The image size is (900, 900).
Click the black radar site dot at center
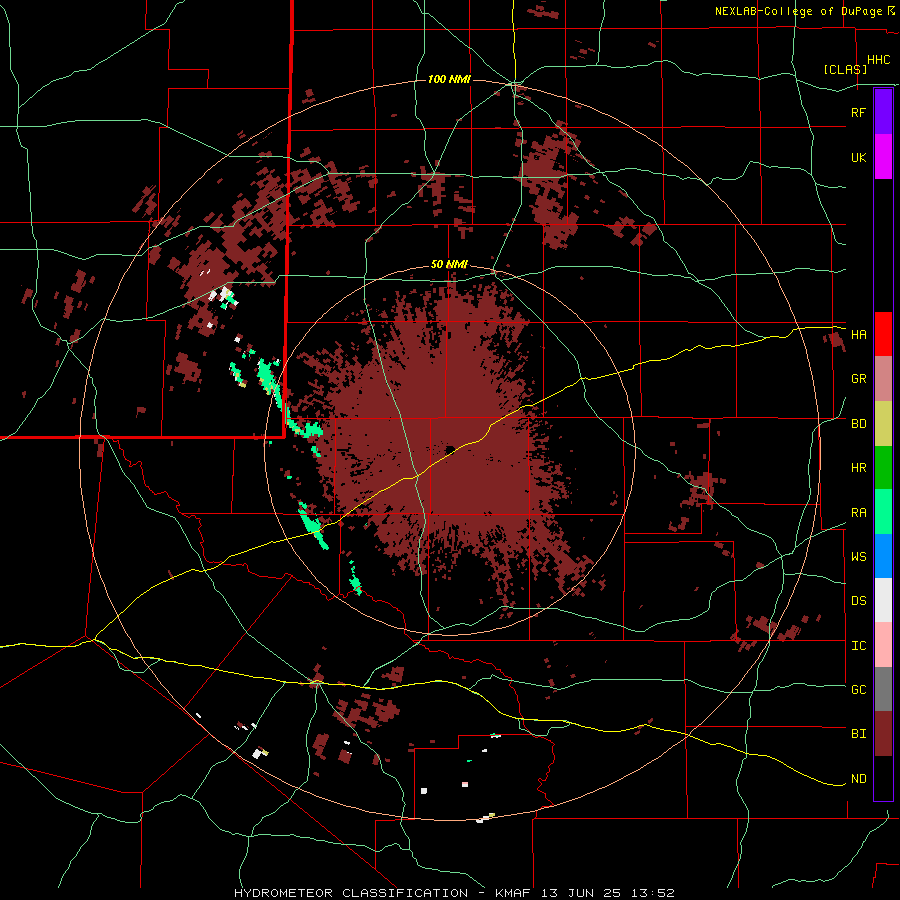tap(450, 449)
